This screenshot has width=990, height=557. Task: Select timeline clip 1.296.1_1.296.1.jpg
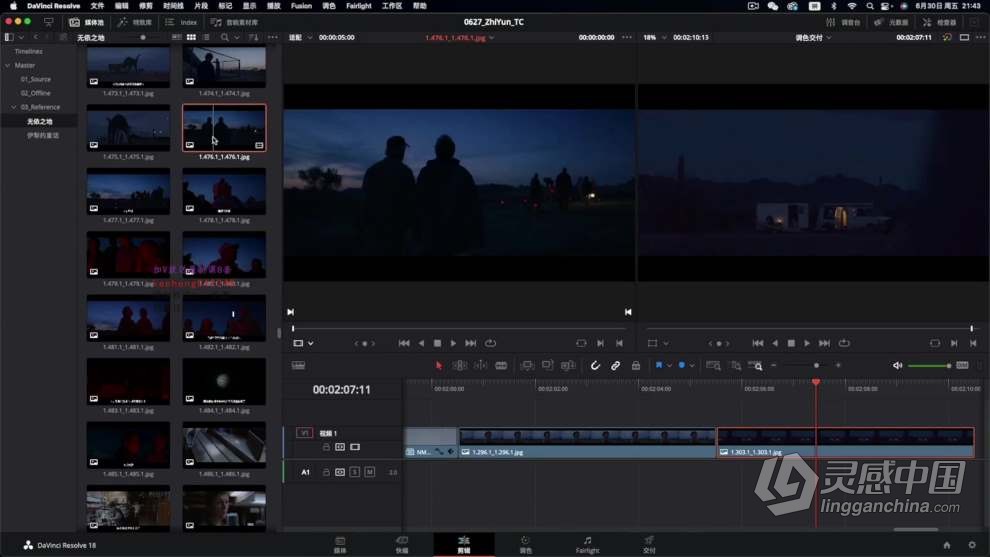588,443
